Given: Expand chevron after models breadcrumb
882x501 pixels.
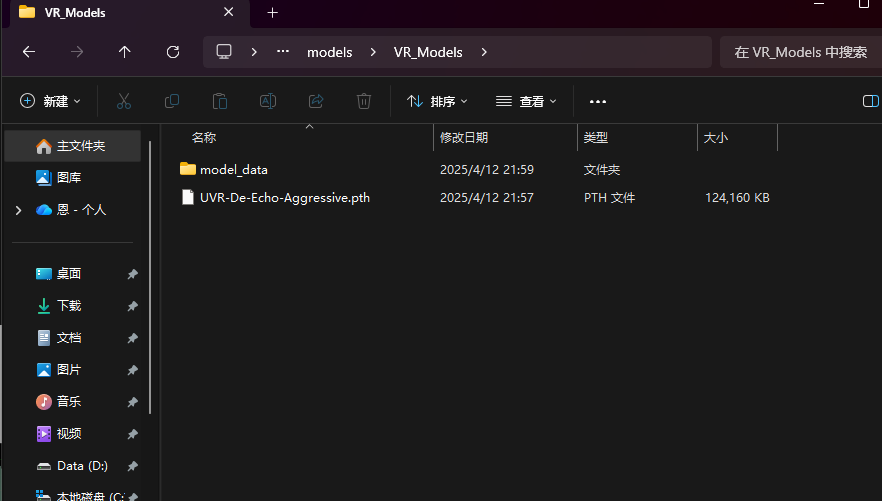Looking at the screenshot, I should [x=373, y=52].
